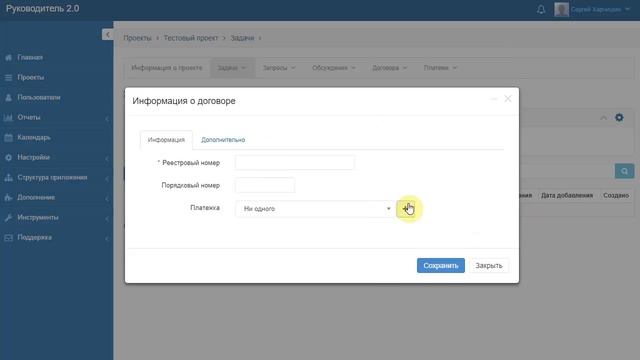Click the gear settings icon behind dialog
640x360 pixels.
click(619, 118)
